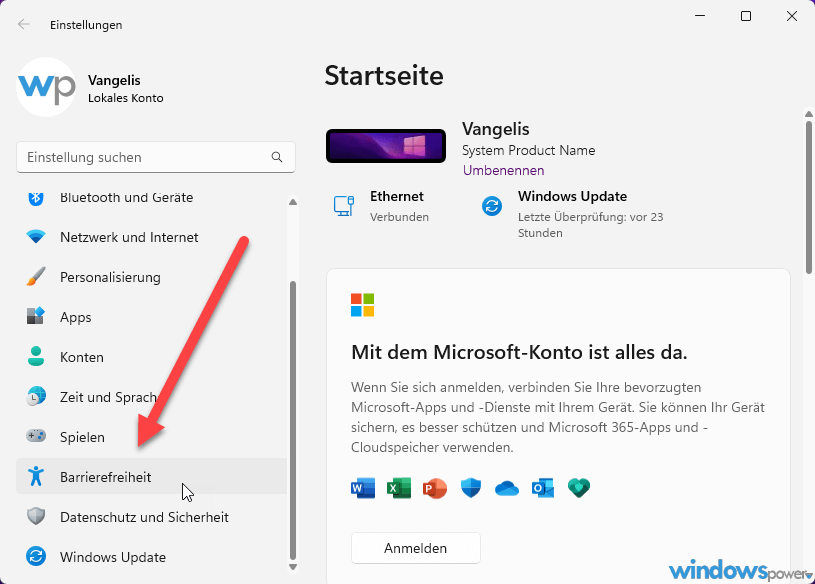The height and width of the screenshot is (584, 815).
Task: Minimize the Einstellungen window
Action: tap(700, 16)
